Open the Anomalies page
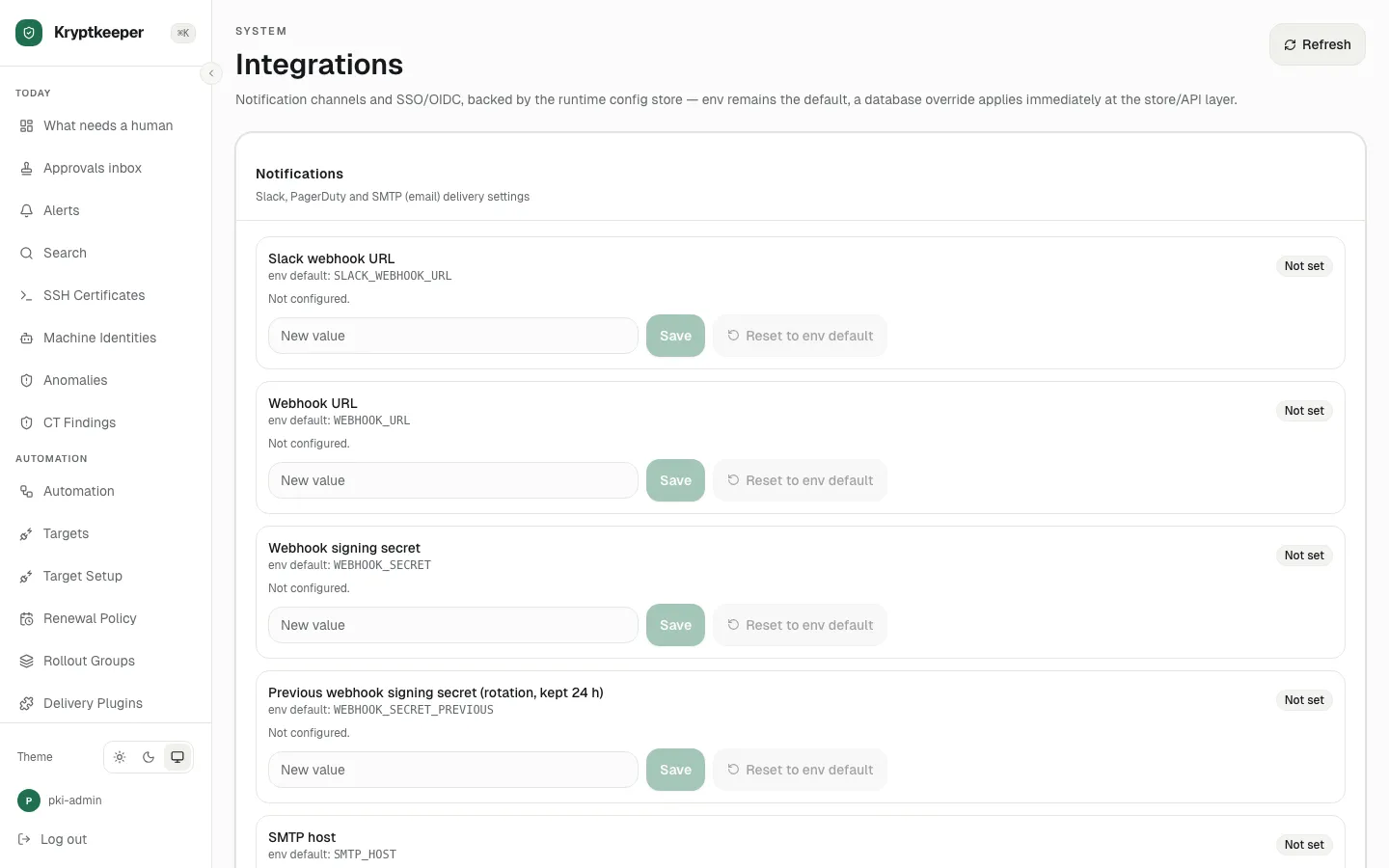The image size is (1389, 868). coord(105,381)
